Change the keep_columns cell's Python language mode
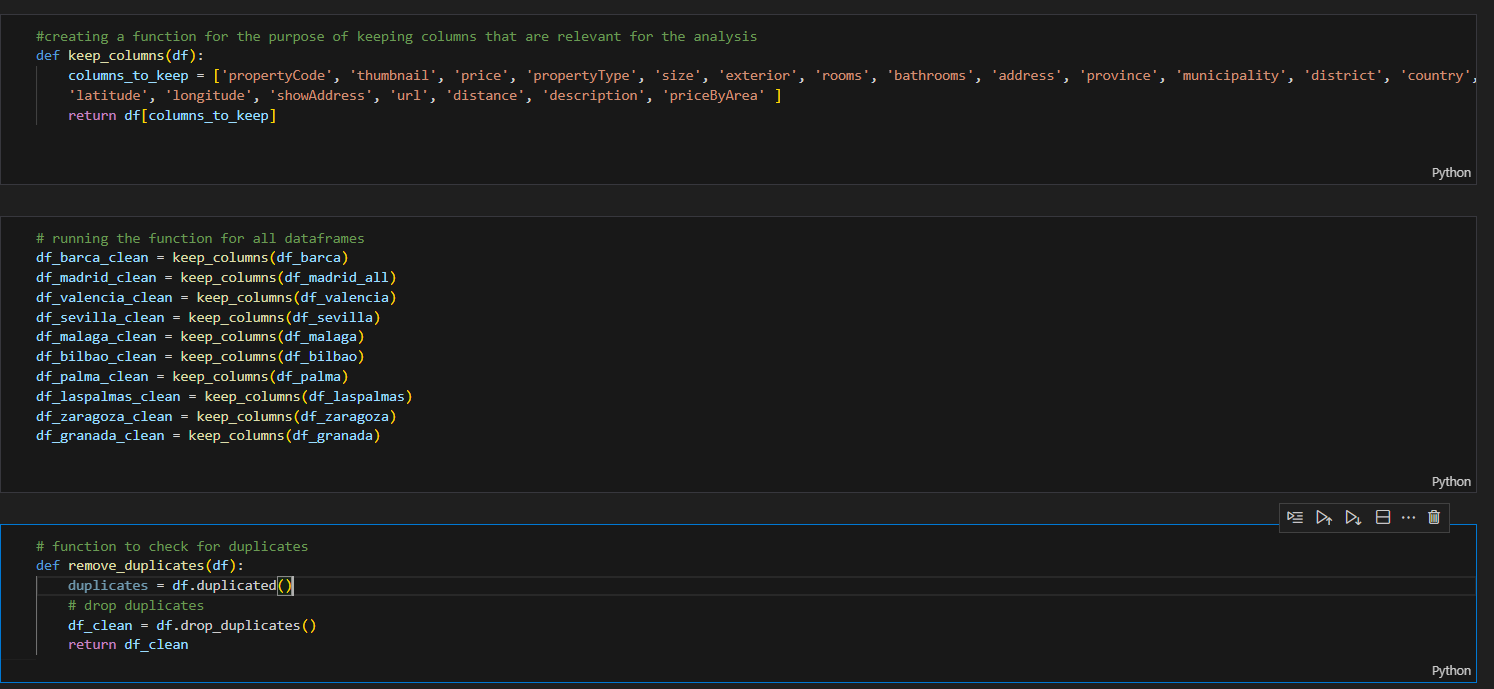 1450,172
